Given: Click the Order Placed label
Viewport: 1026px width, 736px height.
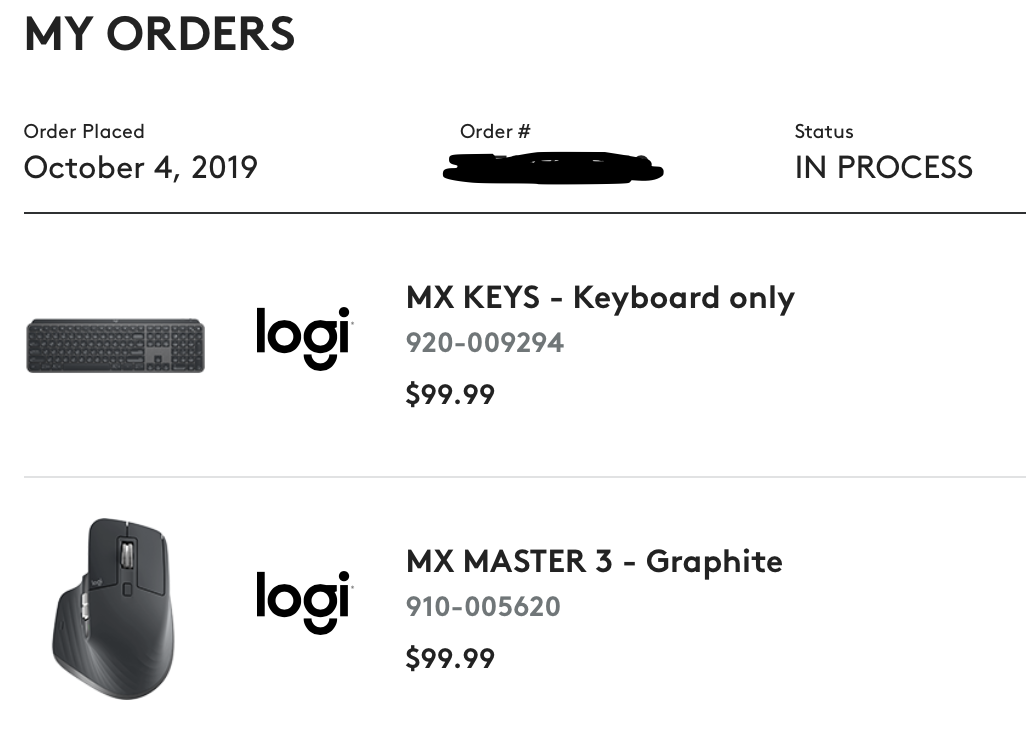Looking at the screenshot, I should (84, 131).
